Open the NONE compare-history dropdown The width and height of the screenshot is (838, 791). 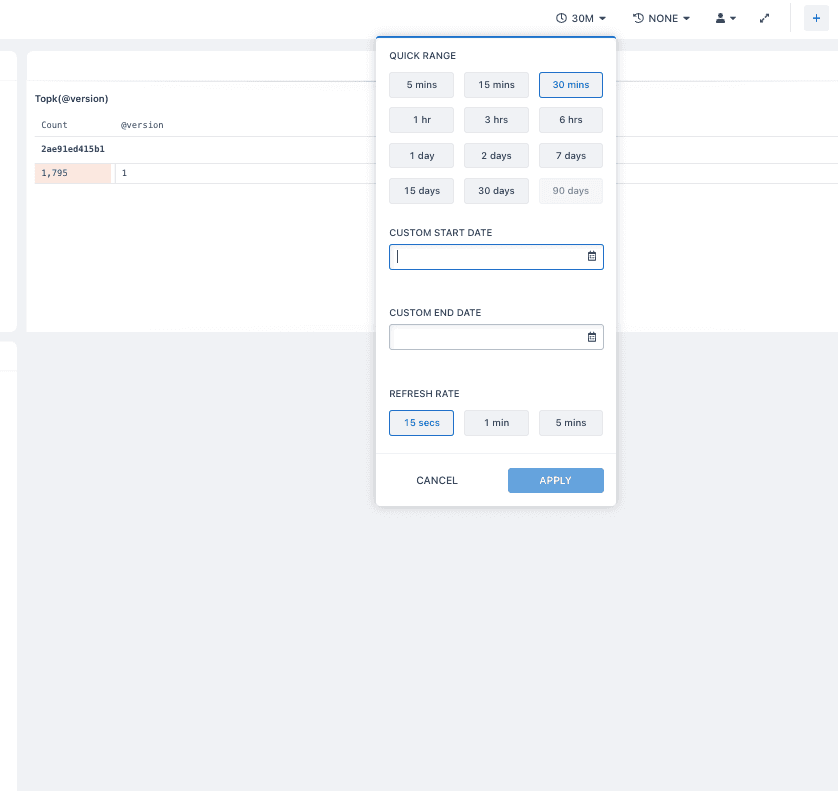pyautogui.click(x=661, y=18)
